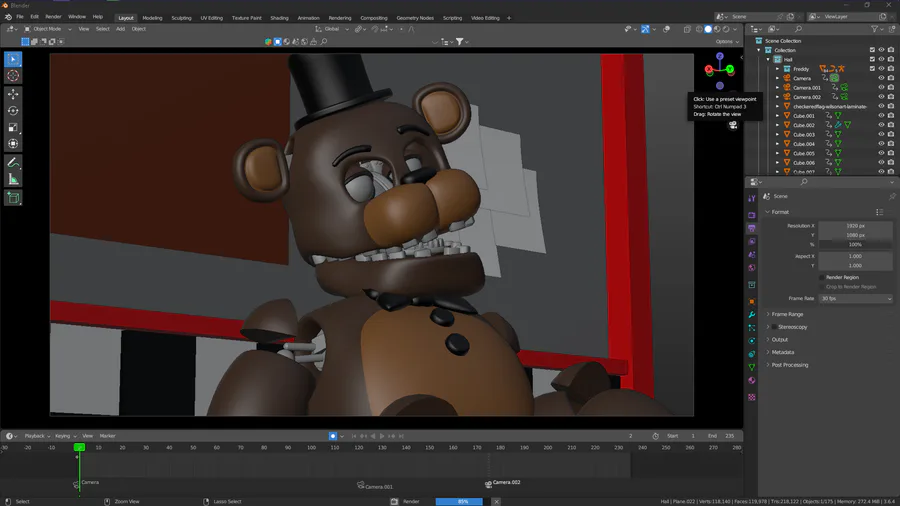Hide Camera.001 in viewport

tap(882, 88)
